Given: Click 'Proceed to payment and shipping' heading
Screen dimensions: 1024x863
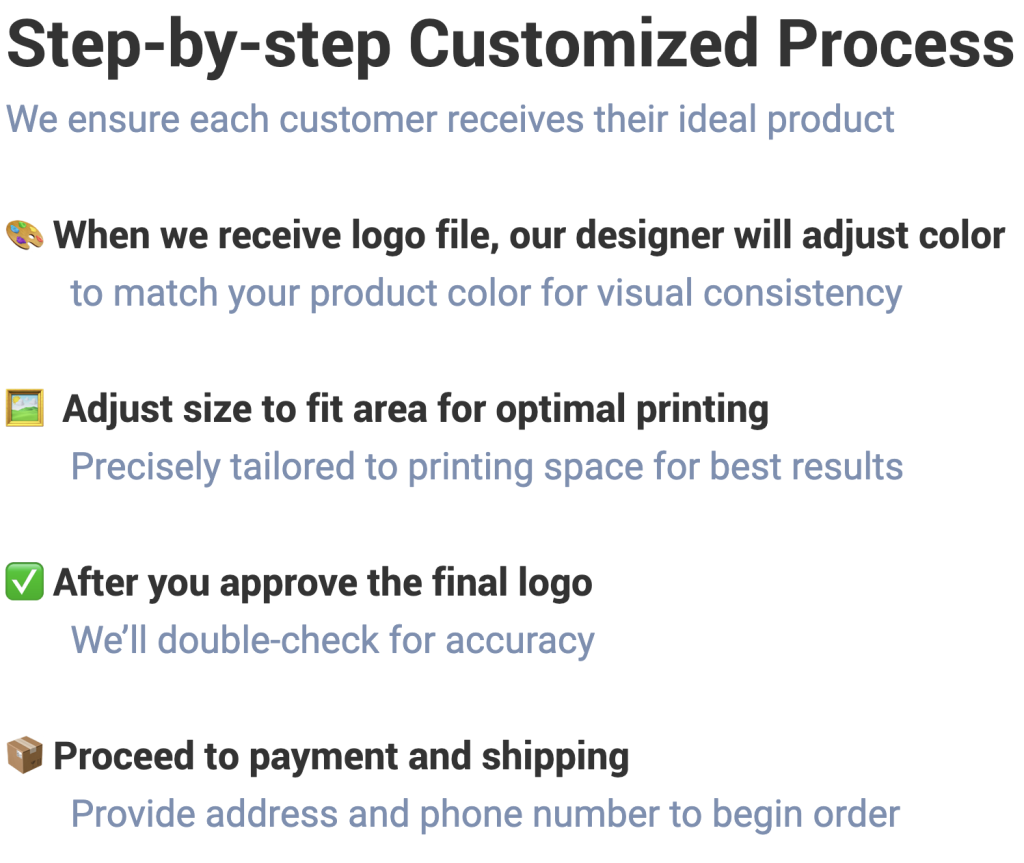Looking at the screenshot, I should (342, 757).
